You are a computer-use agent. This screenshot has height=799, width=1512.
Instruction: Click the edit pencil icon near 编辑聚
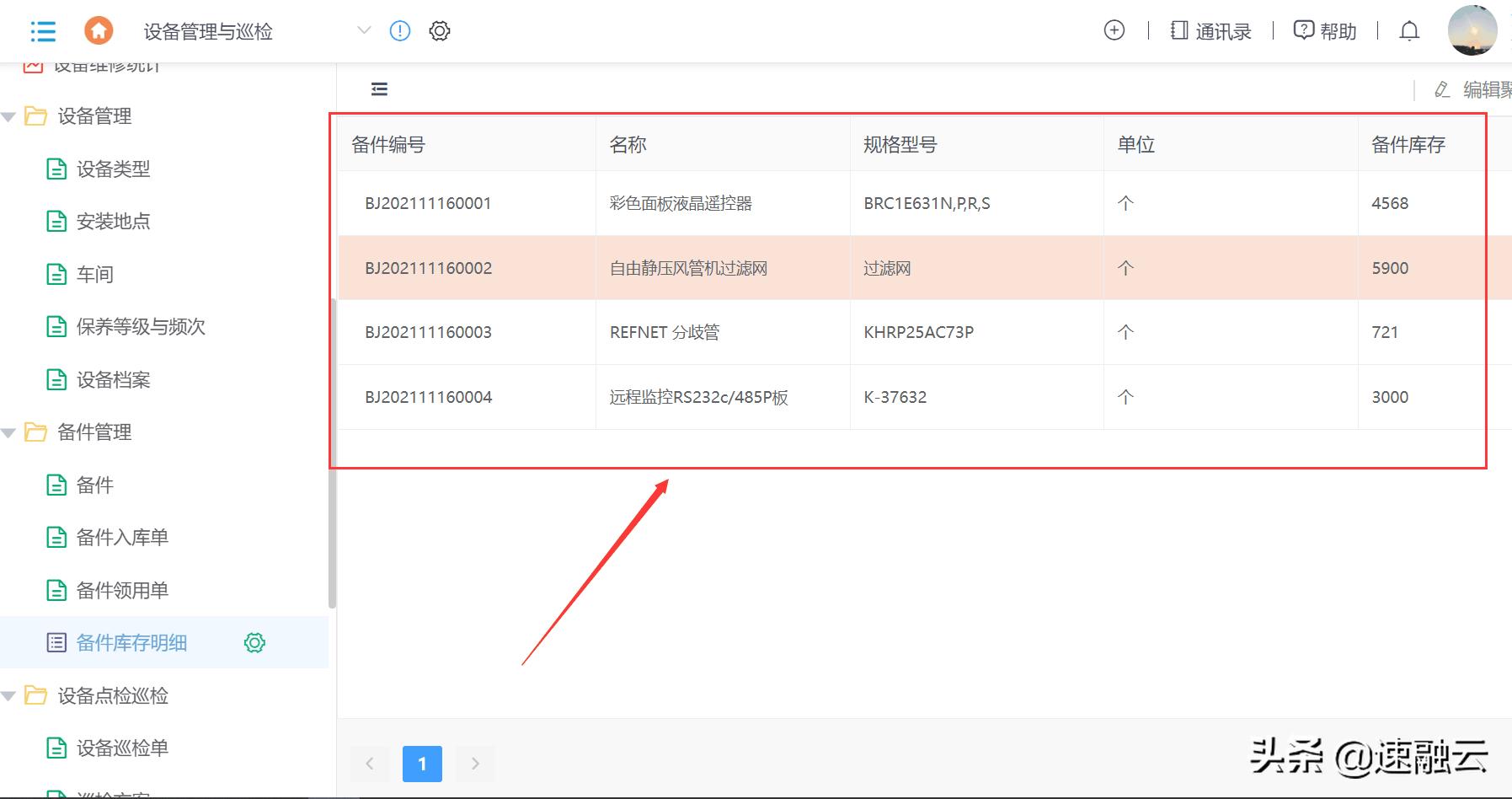tap(1440, 89)
